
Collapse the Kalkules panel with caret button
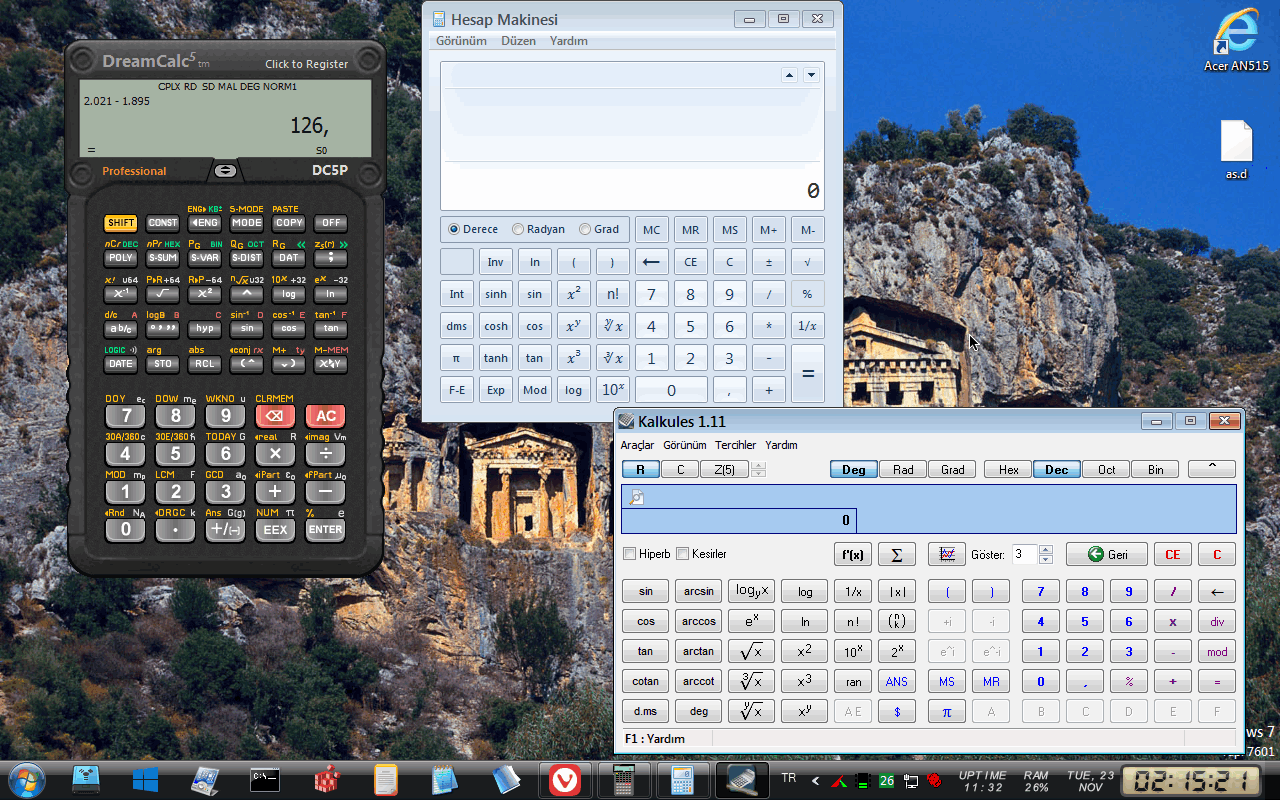click(x=1212, y=469)
